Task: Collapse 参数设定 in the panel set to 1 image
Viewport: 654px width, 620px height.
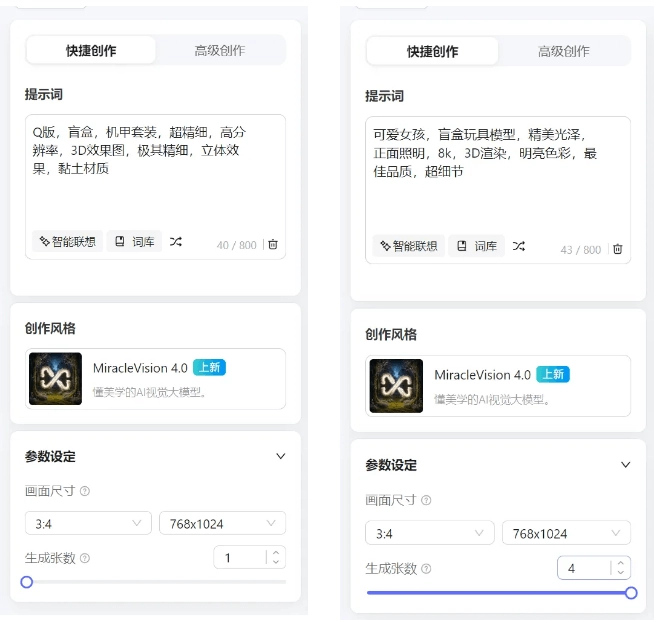Action: tap(281, 456)
